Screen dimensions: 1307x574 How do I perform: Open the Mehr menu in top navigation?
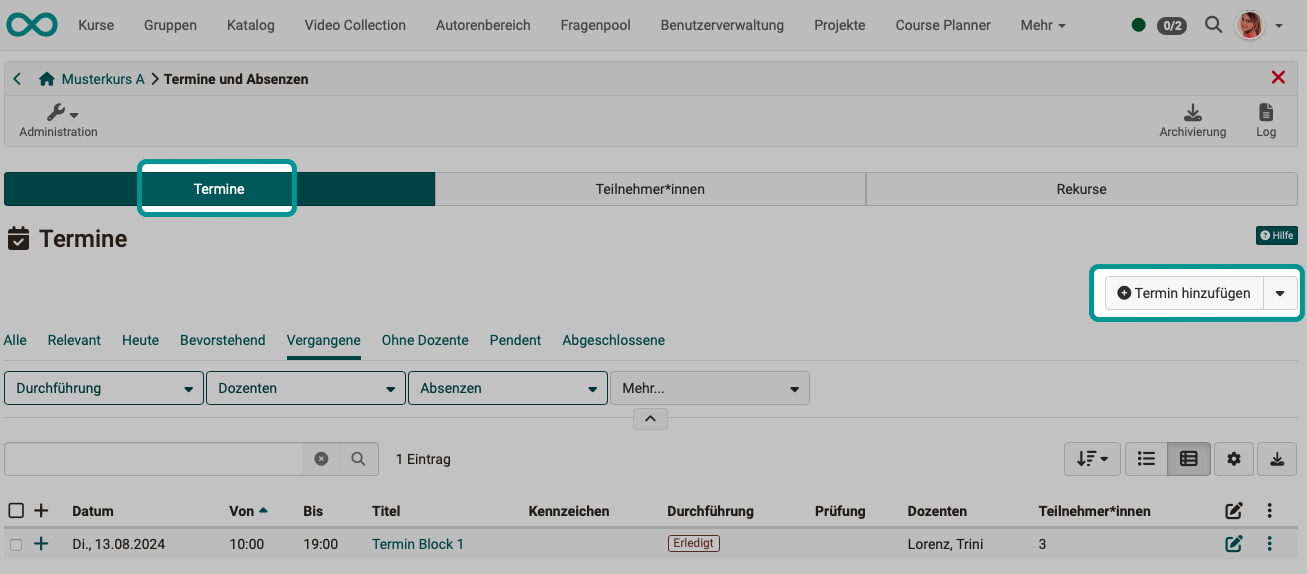click(x=1043, y=25)
